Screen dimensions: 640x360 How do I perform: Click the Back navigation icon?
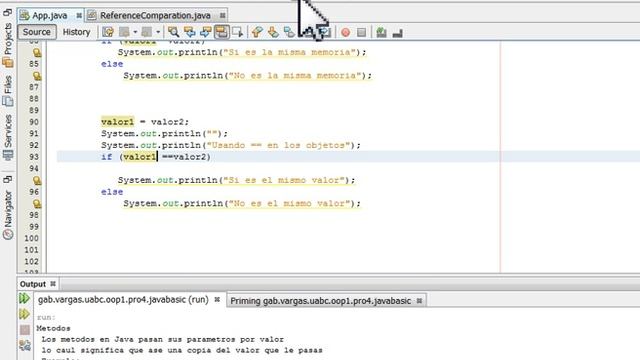[x=124, y=32]
